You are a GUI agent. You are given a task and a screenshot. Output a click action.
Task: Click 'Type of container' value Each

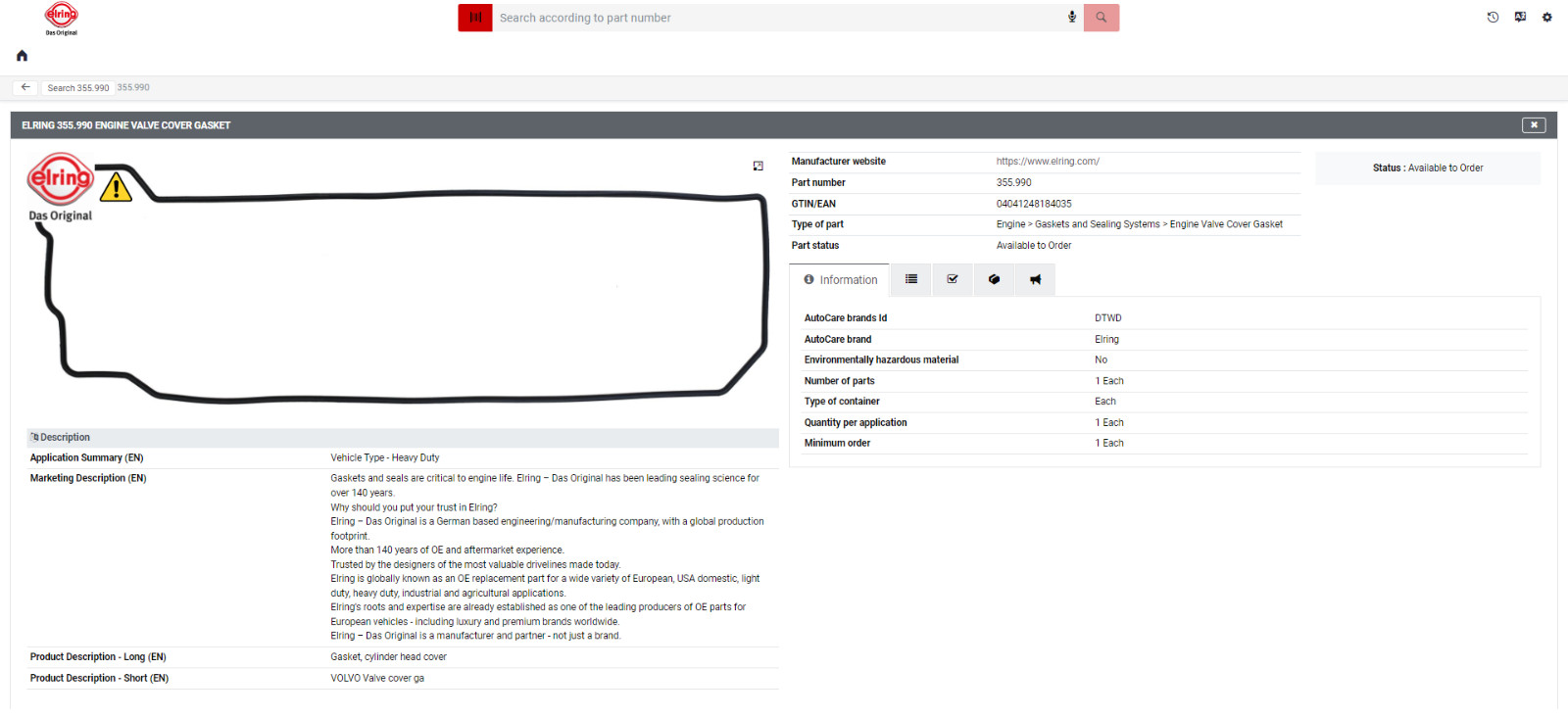point(1105,402)
